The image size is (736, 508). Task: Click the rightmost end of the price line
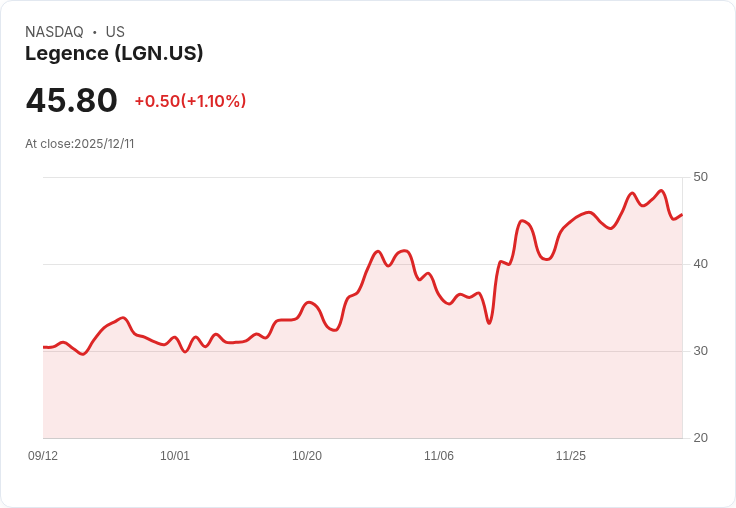point(682,214)
